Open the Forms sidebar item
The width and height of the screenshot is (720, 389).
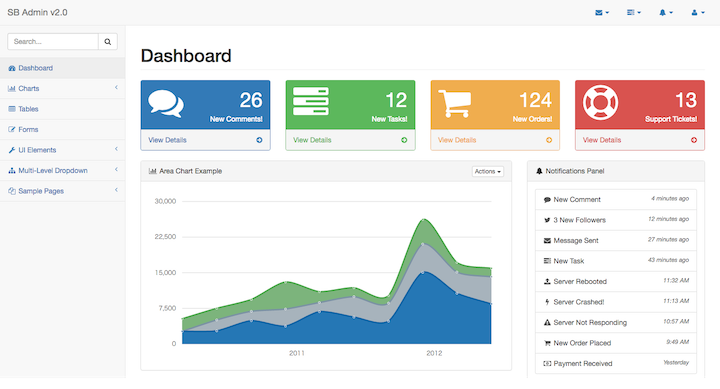pyautogui.click(x=62, y=130)
